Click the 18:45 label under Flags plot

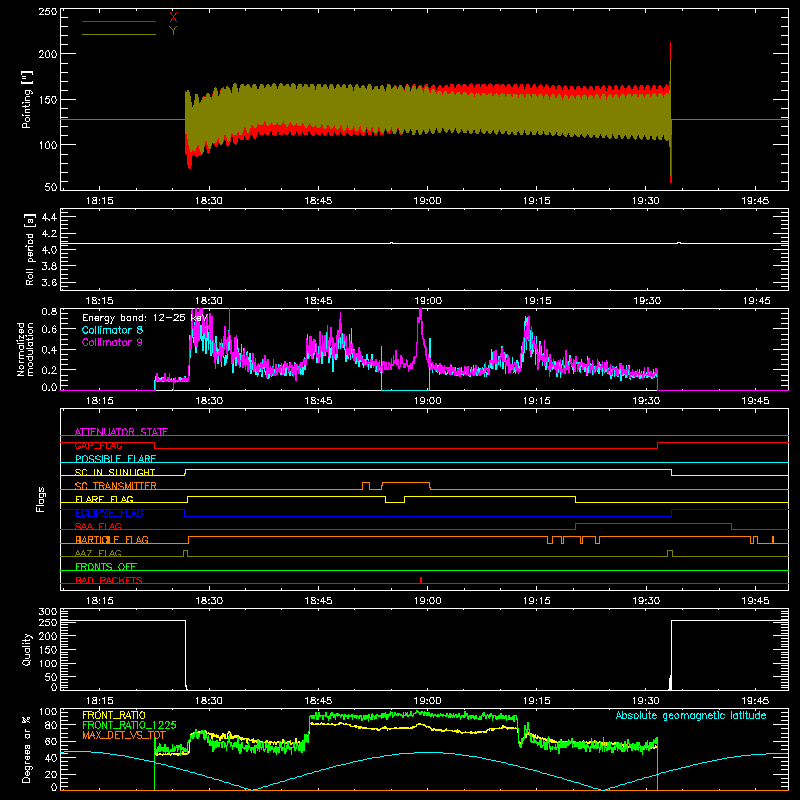(318, 601)
